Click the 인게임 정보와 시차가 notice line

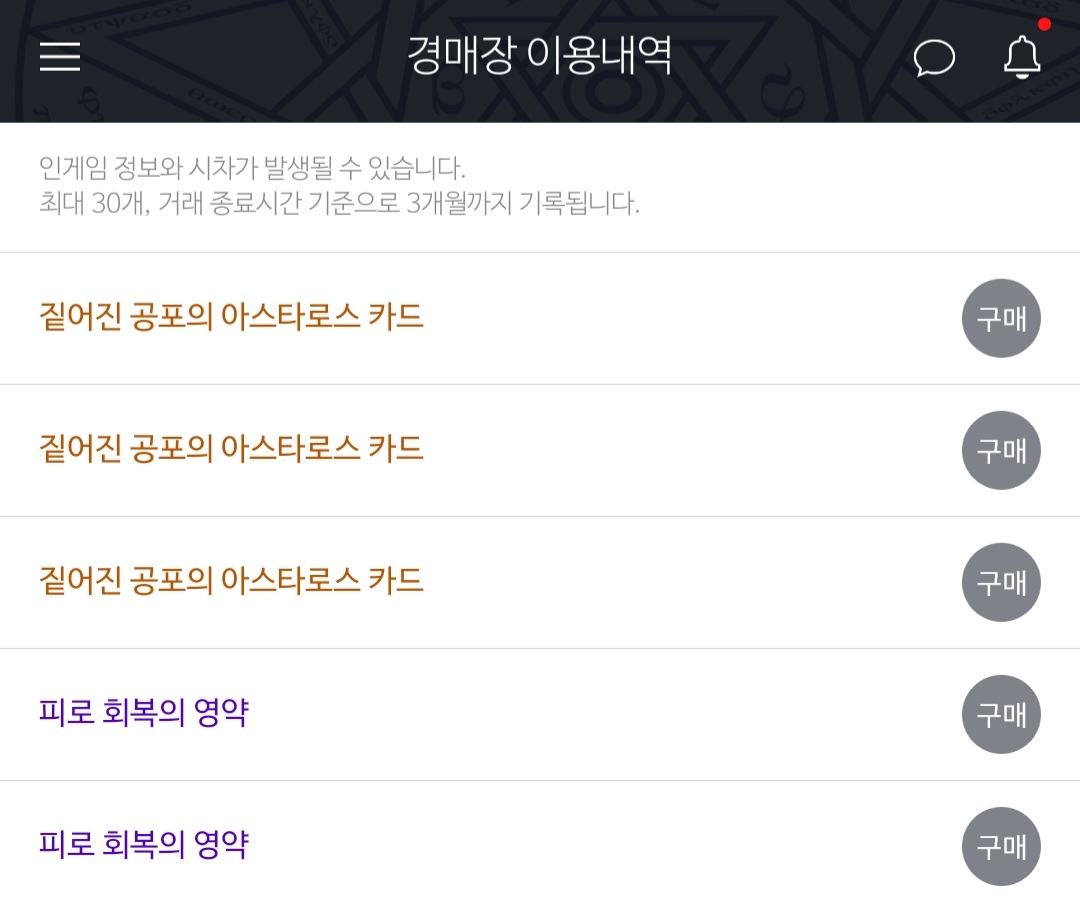252,167
